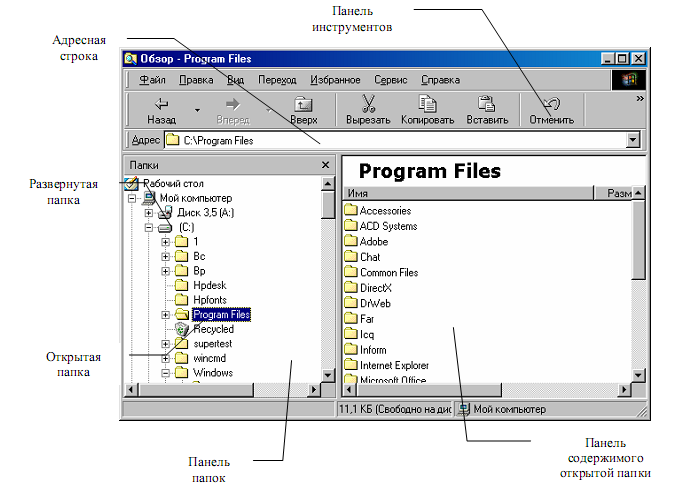Image resolution: width=694 pixels, height=493 pixels.
Task: Select Рабочий стол in the tree
Action: (x=173, y=183)
